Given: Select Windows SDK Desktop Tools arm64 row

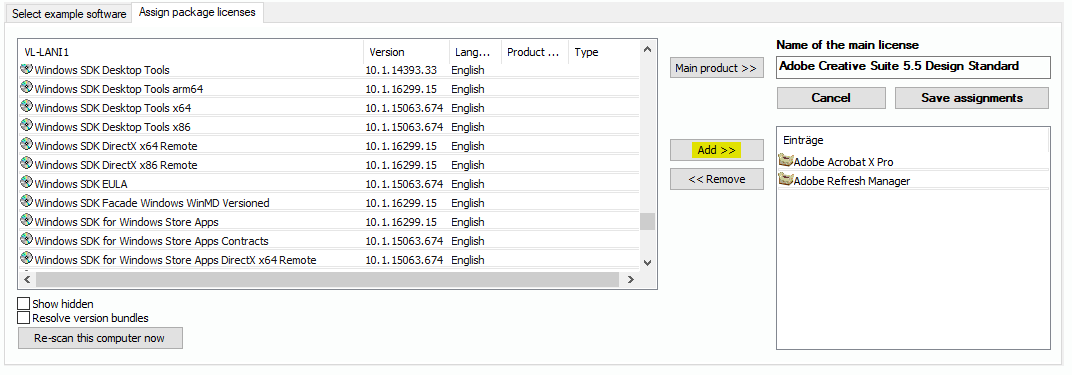Looking at the screenshot, I should tap(328, 89).
